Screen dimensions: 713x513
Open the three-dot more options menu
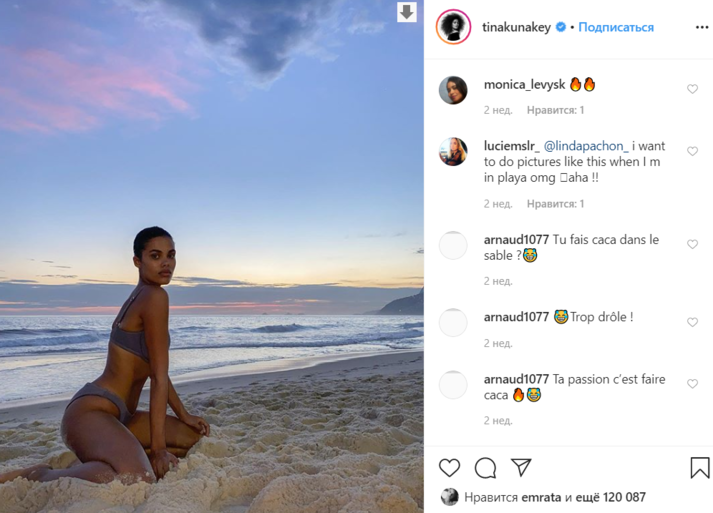click(702, 28)
